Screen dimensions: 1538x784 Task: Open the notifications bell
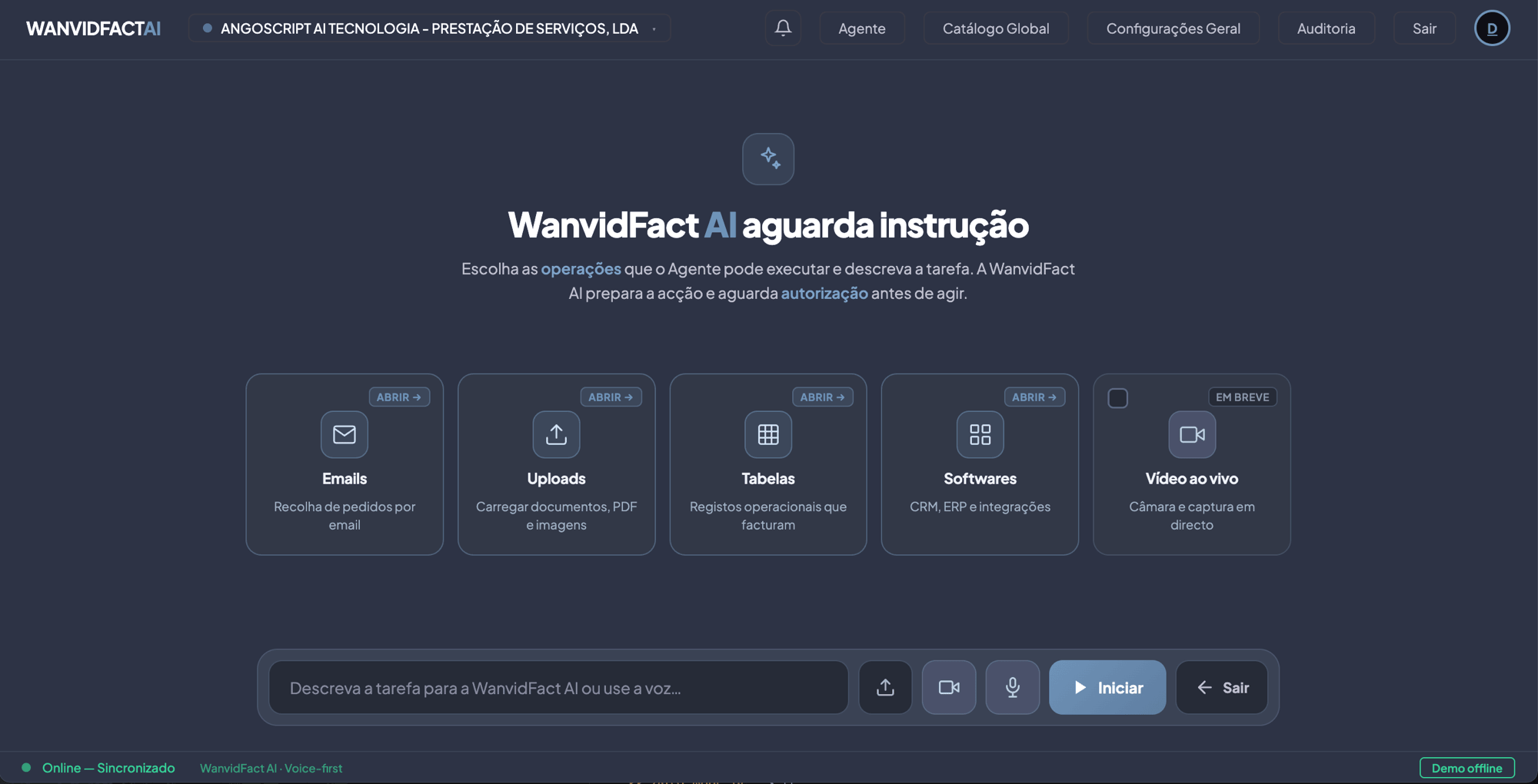[783, 28]
